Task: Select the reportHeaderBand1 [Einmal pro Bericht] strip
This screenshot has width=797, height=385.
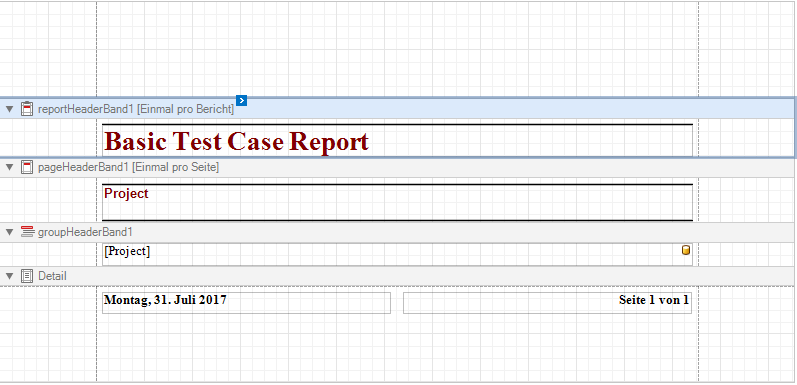Action: click(x=397, y=109)
